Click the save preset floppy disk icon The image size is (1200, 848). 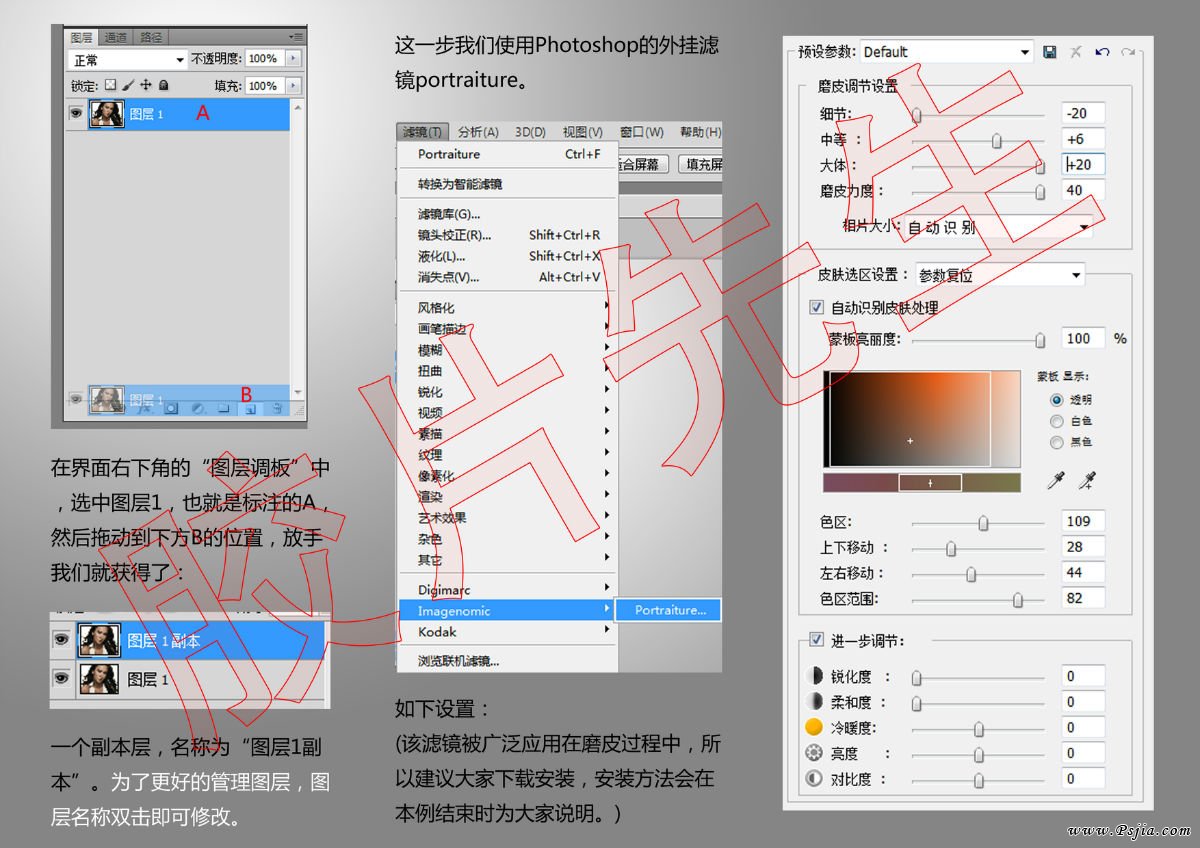click(1050, 52)
